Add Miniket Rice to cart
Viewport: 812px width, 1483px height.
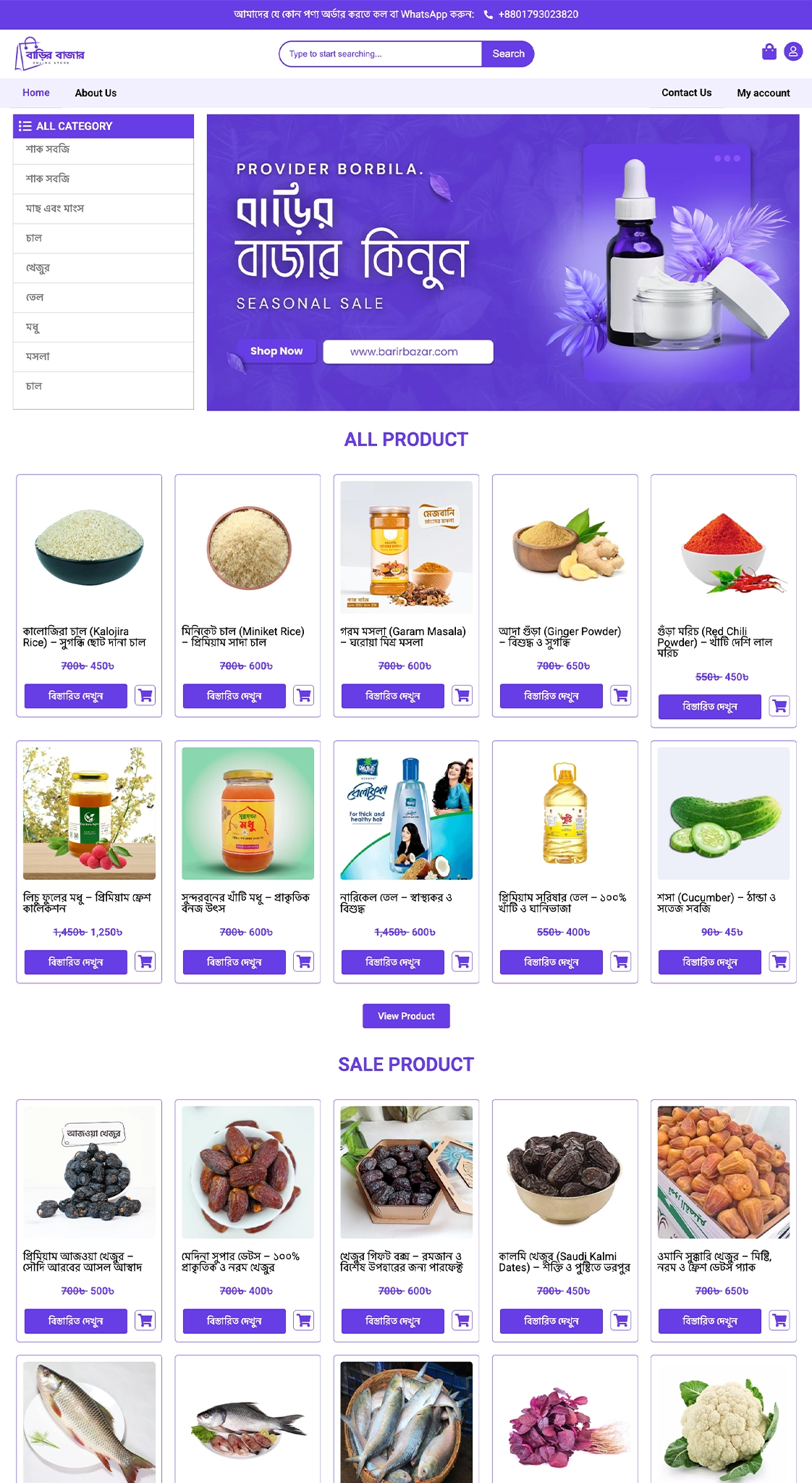pyautogui.click(x=304, y=695)
